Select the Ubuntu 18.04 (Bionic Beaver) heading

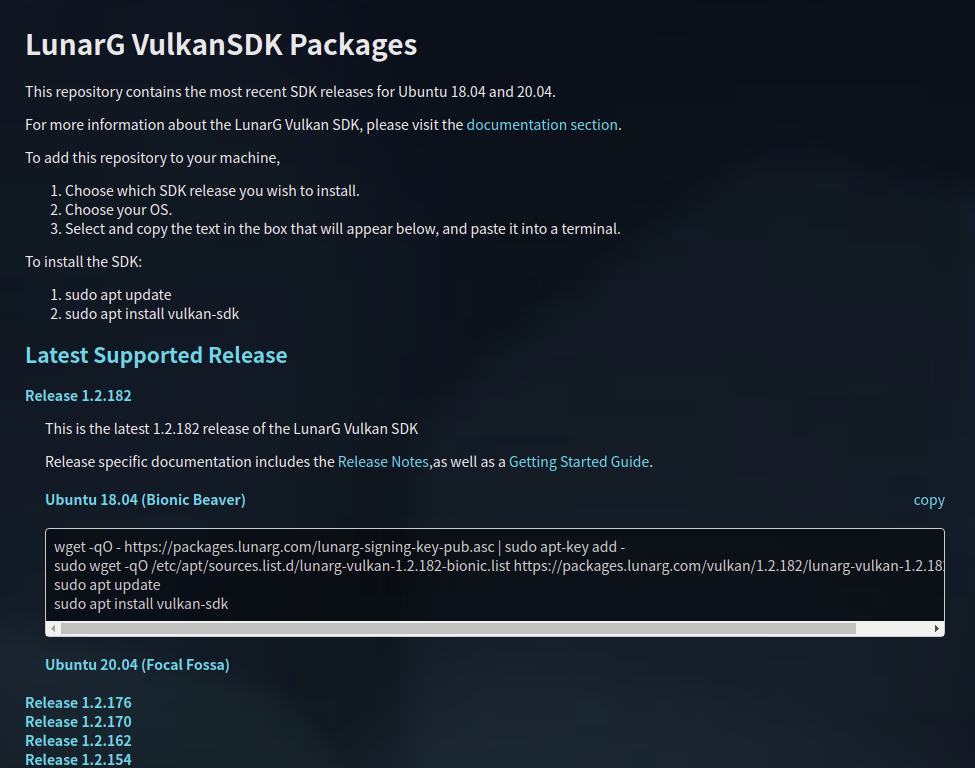(x=144, y=499)
